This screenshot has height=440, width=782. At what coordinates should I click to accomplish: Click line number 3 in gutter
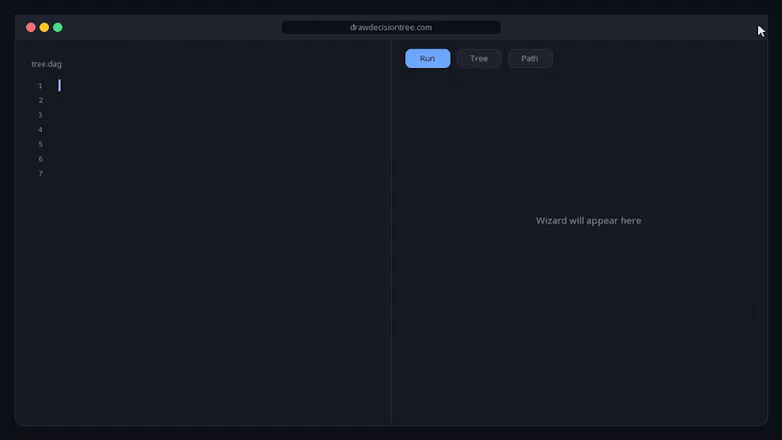pyautogui.click(x=40, y=115)
